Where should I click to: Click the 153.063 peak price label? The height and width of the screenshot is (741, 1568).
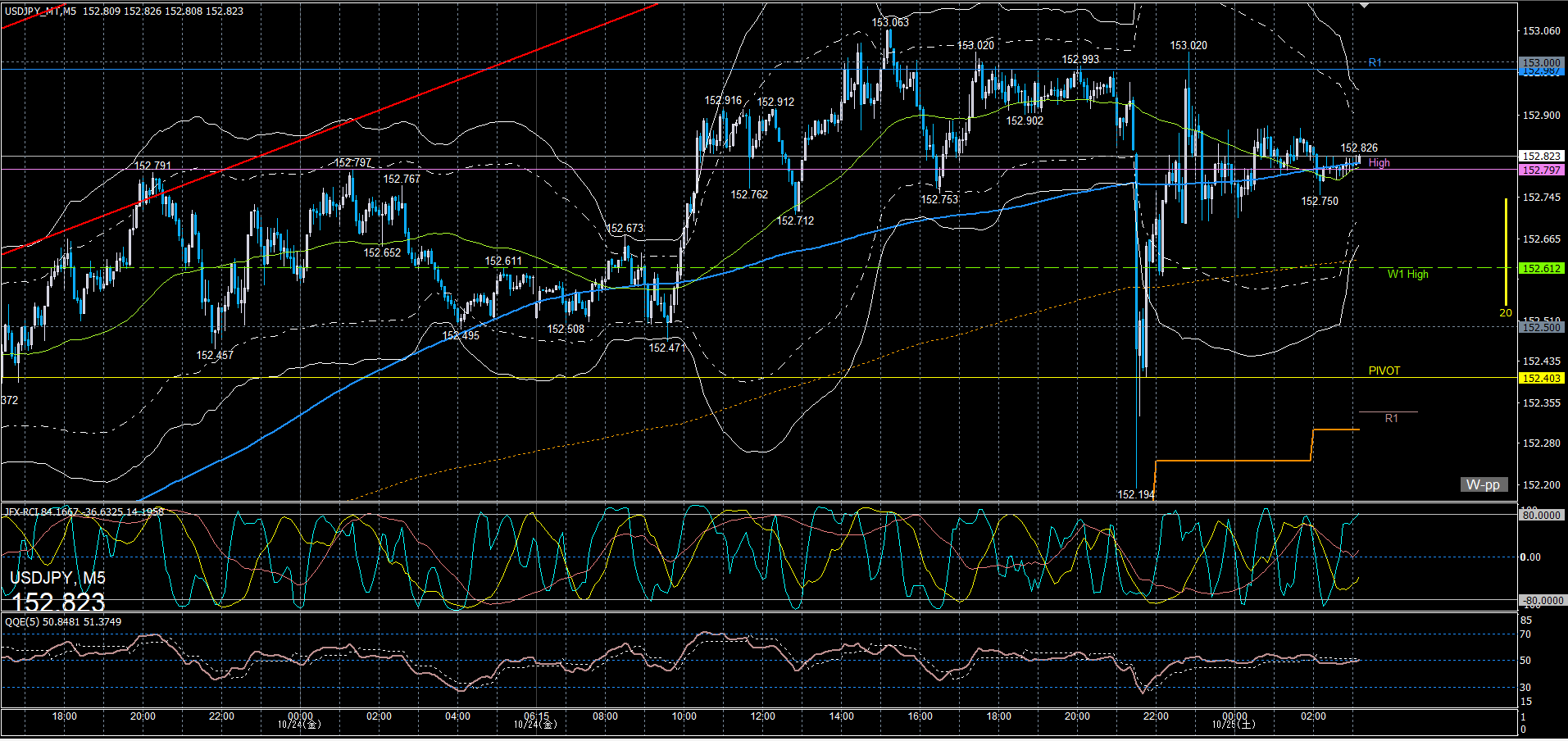(889, 22)
